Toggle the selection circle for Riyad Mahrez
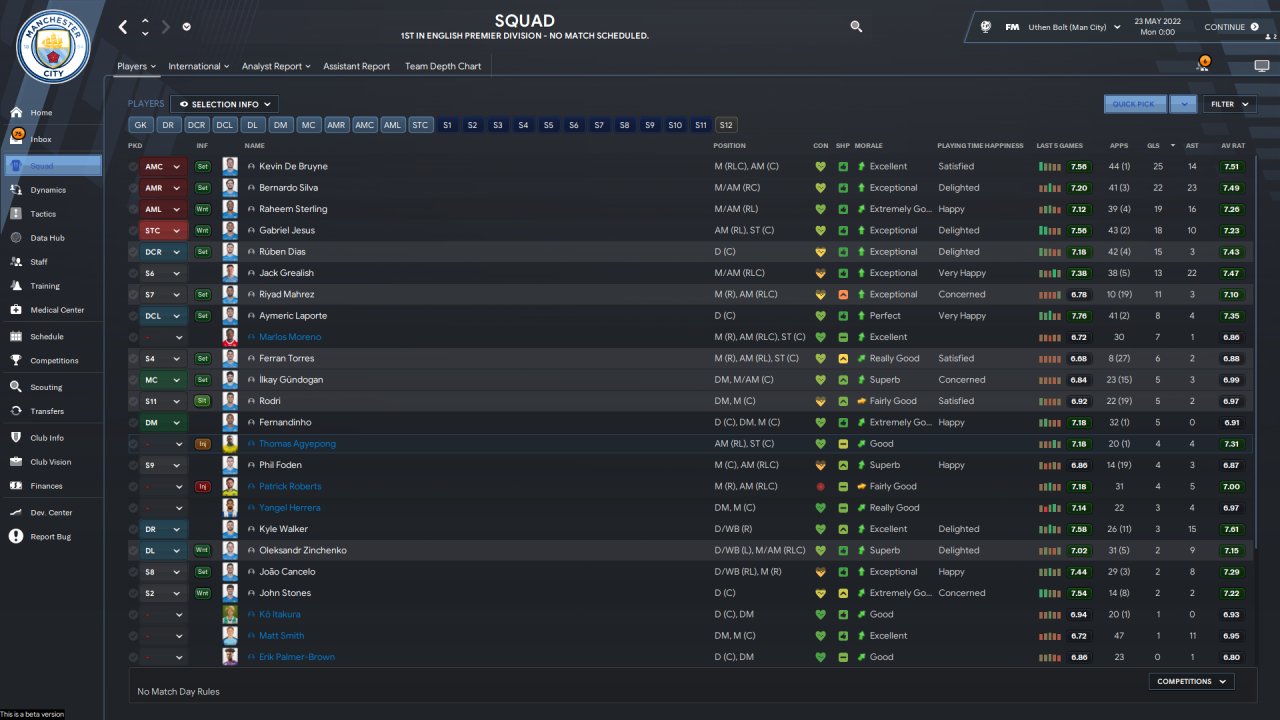1280x720 pixels. pyautogui.click(x=133, y=295)
